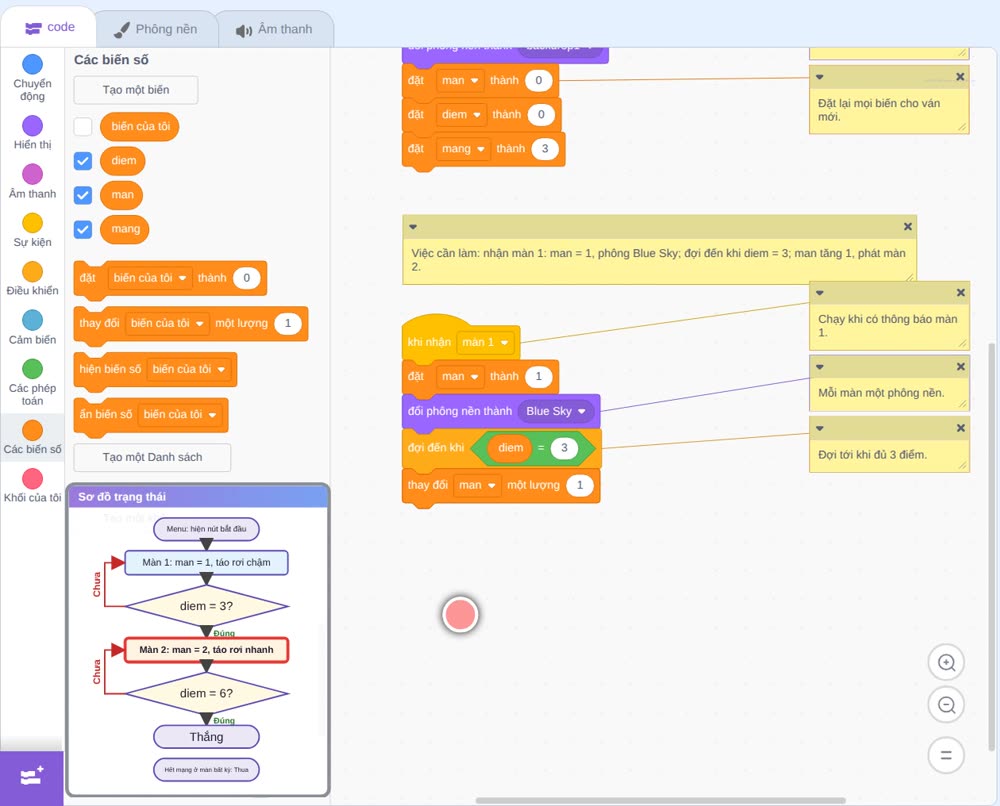Switch to the code tab
1000x806 pixels.
click(x=49, y=27)
